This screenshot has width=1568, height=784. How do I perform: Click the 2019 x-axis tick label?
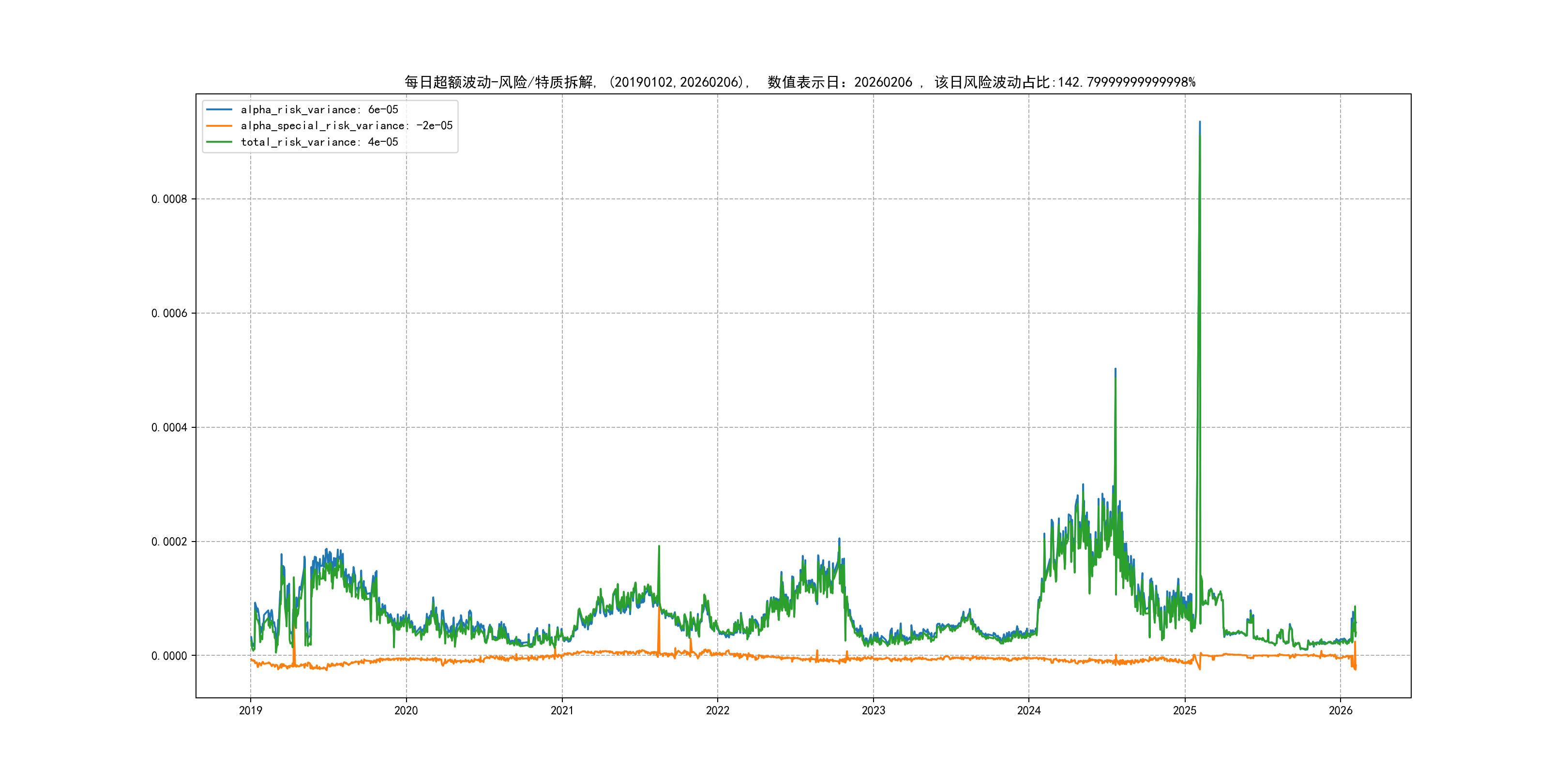pyautogui.click(x=250, y=710)
